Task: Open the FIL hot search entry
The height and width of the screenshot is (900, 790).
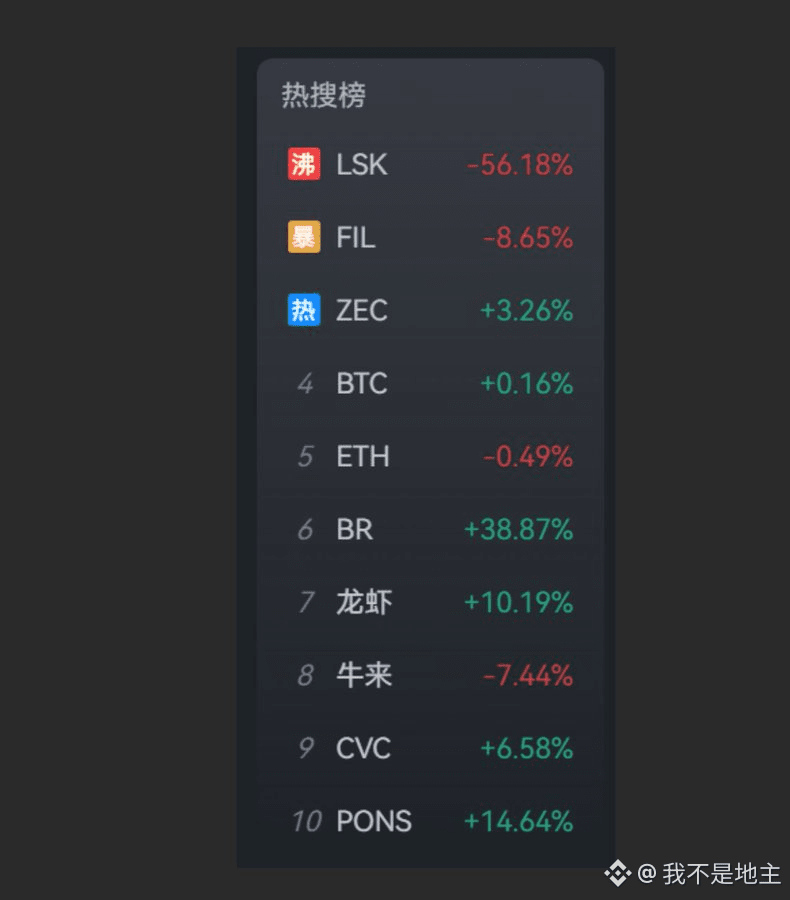Action: (x=430, y=237)
